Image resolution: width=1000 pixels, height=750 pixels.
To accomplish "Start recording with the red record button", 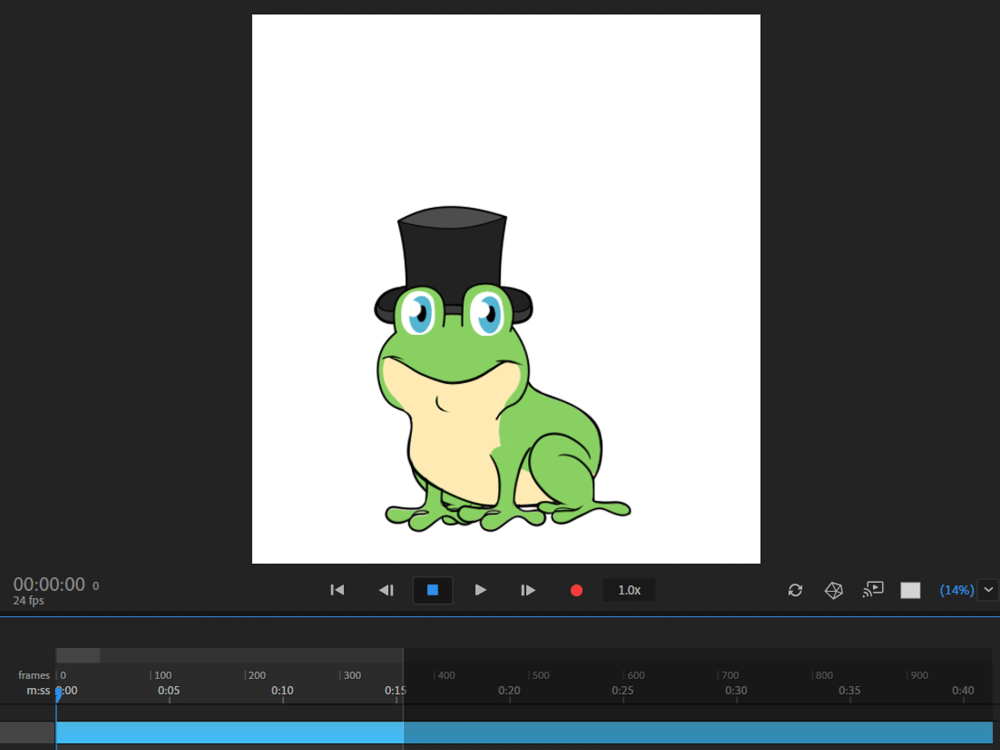I will click(576, 590).
